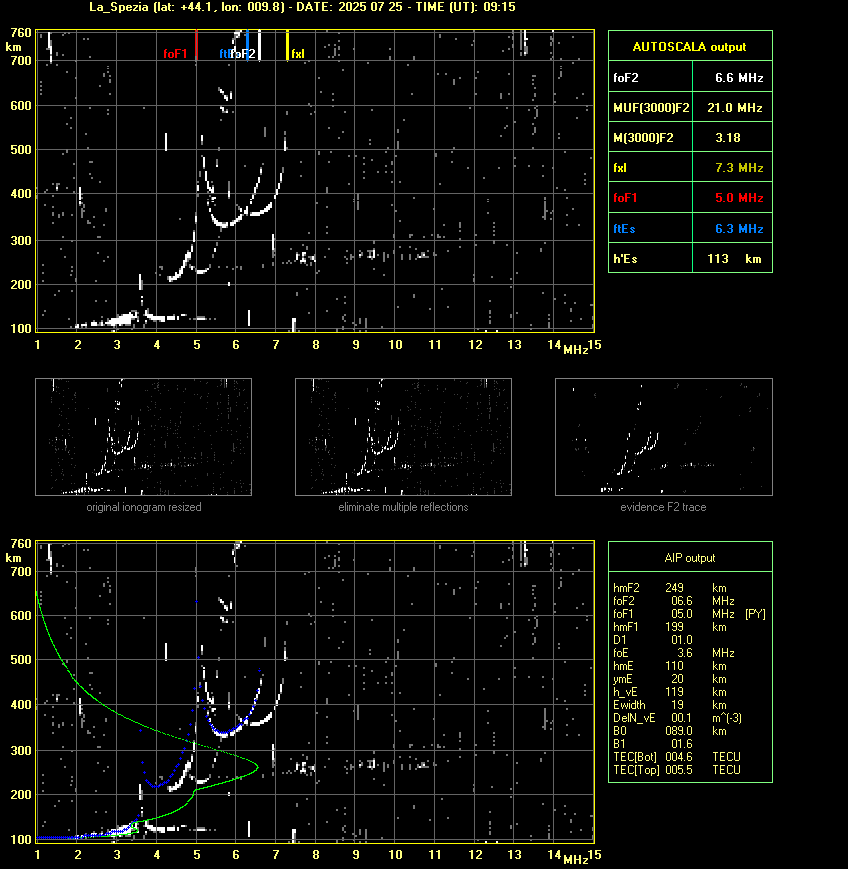Click the Ewidth 19 km row
This screenshot has height=869, width=848.
(x=670, y=705)
